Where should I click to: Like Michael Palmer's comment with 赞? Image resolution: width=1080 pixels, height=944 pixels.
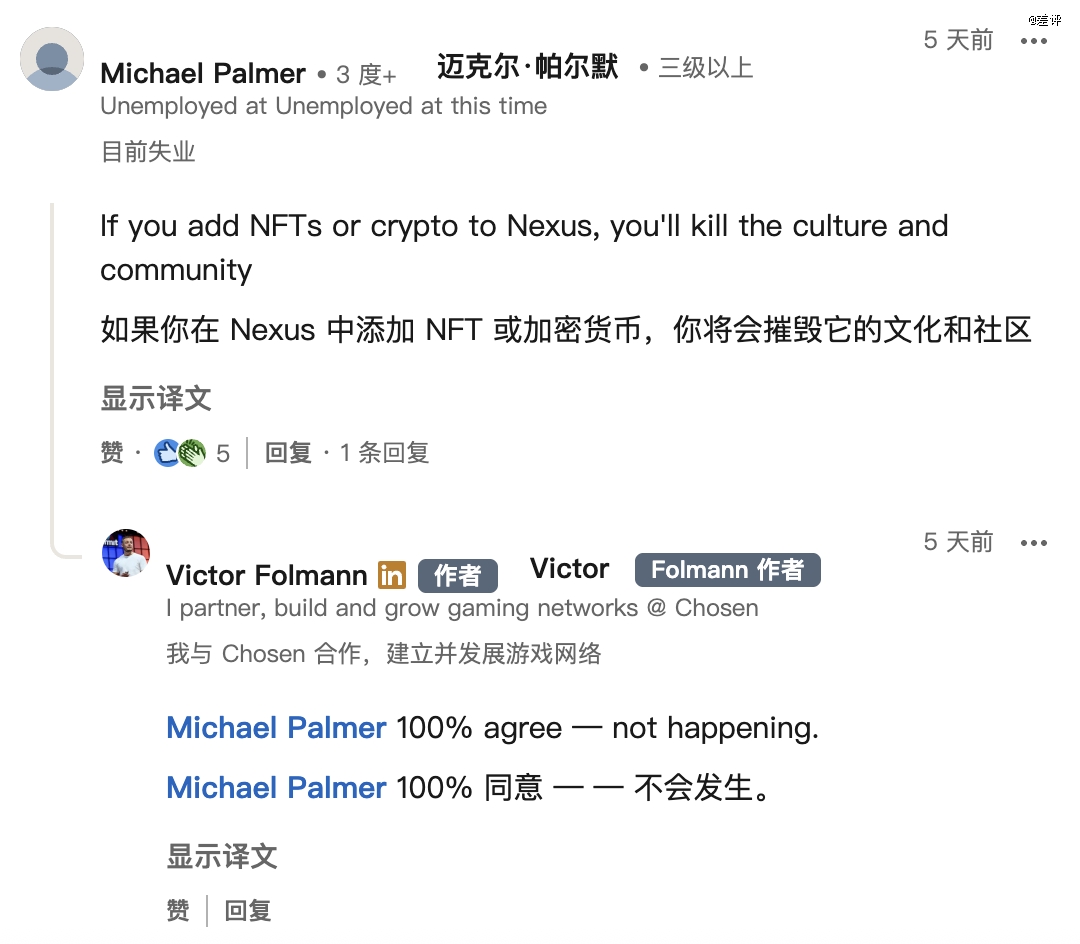pos(112,453)
